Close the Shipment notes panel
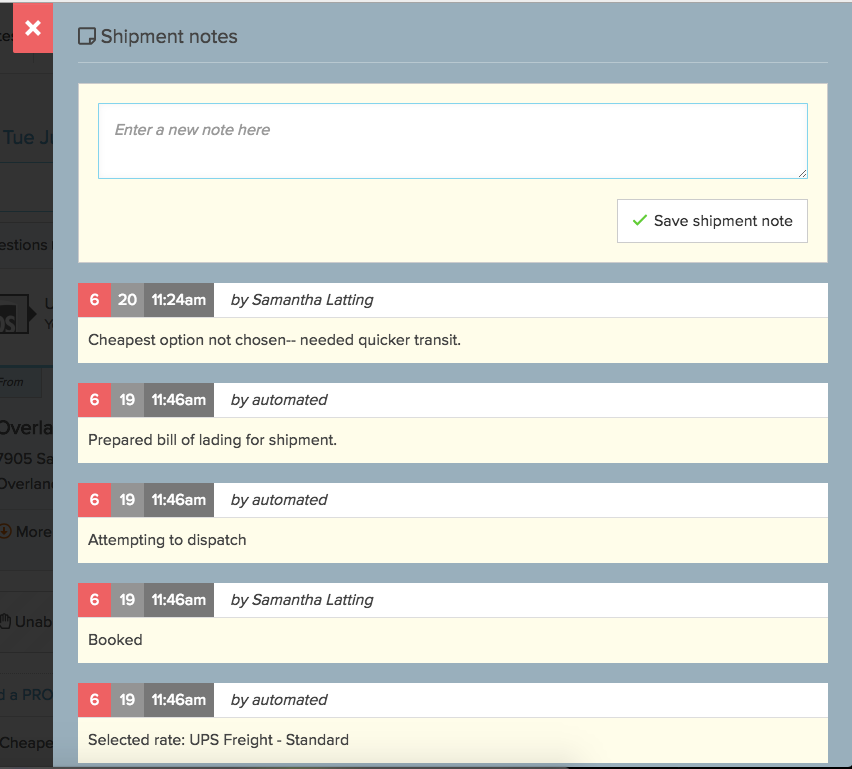 [32, 28]
